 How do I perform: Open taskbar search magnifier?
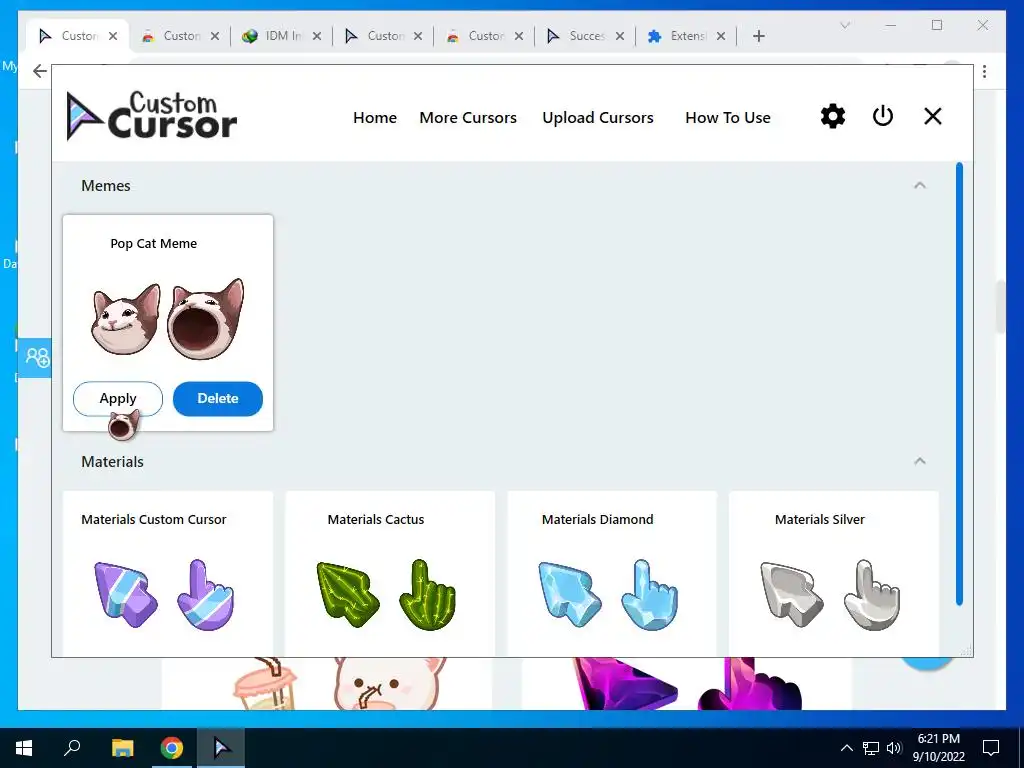click(x=72, y=748)
